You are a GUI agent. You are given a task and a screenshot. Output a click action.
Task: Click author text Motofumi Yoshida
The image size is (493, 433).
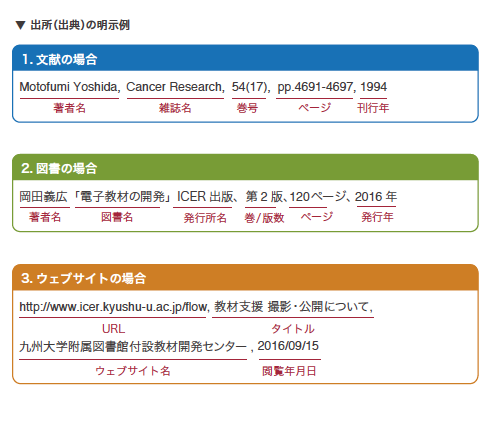tap(70, 87)
